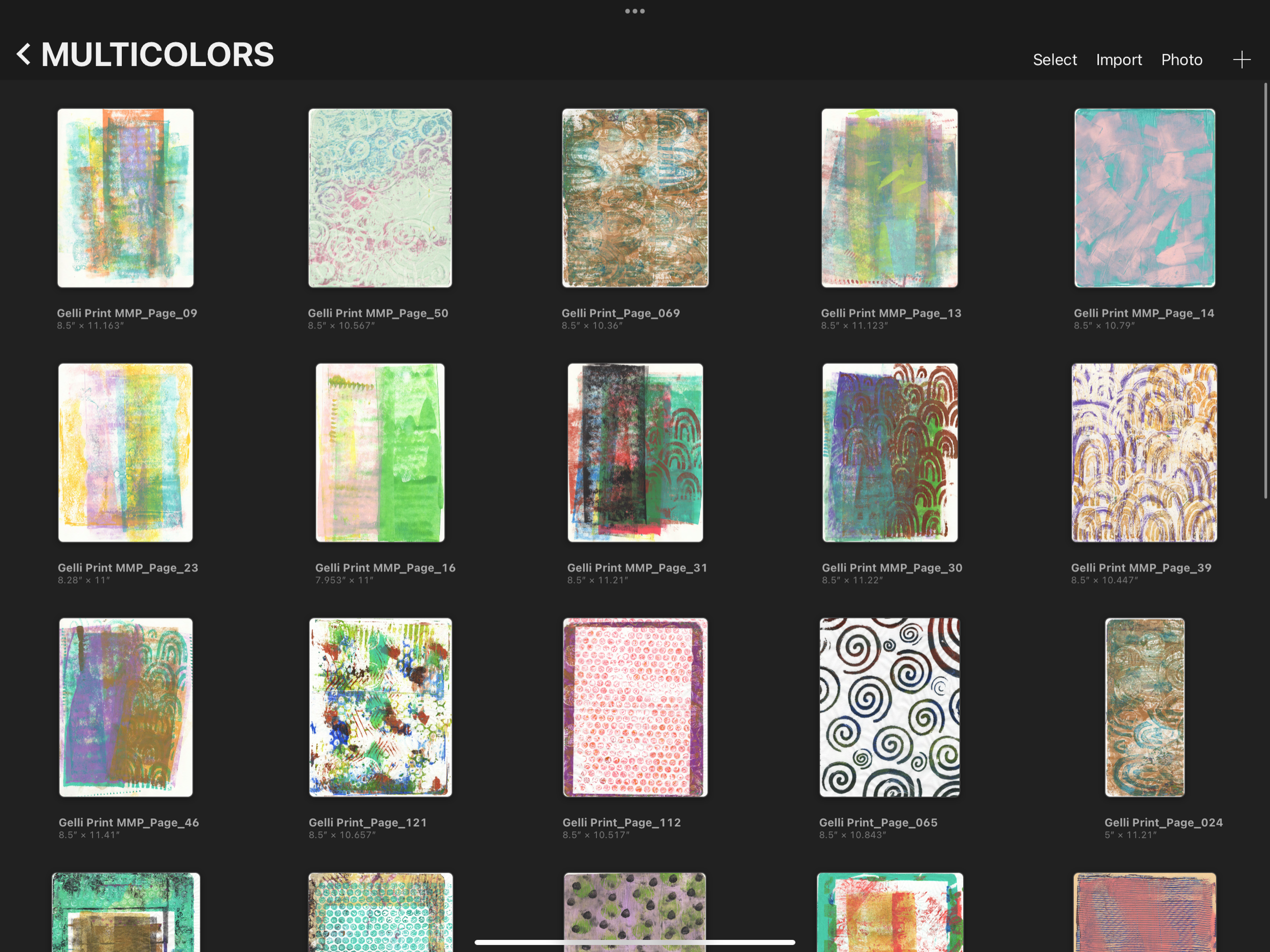Create new canvas with plus icon
This screenshot has height=952, width=1270.
click(1241, 60)
